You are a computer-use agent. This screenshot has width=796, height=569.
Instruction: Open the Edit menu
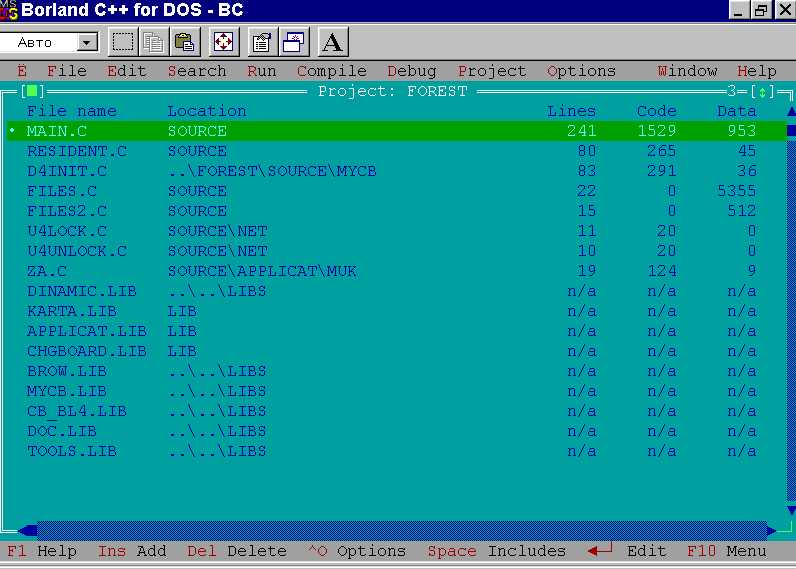click(x=126, y=71)
